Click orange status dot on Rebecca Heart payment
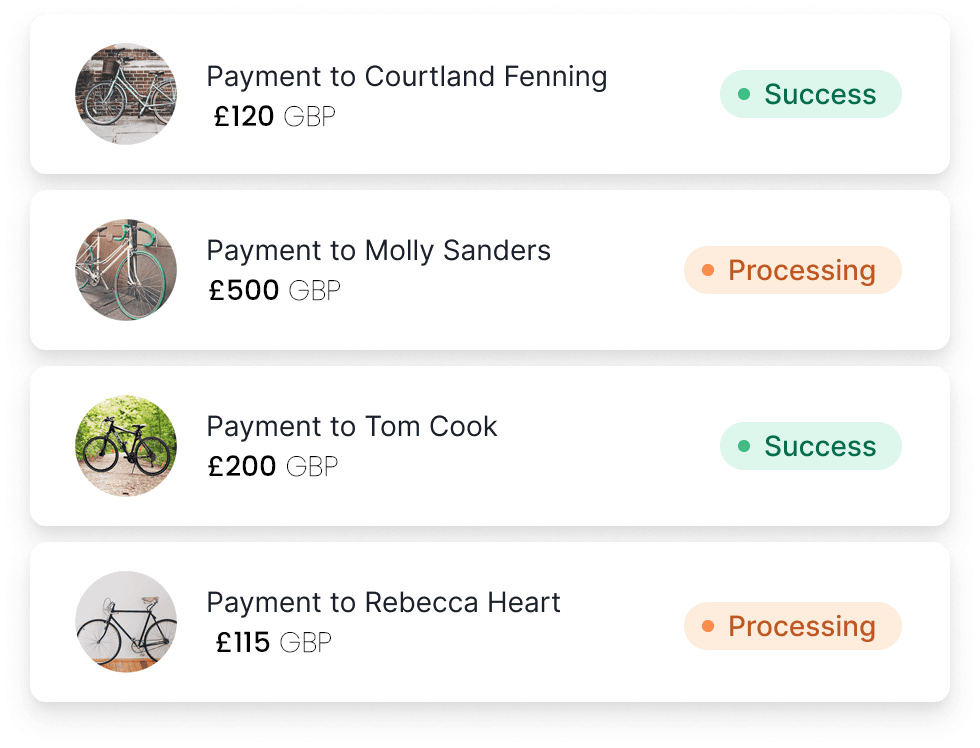 pyautogui.click(x=708, y=626)
